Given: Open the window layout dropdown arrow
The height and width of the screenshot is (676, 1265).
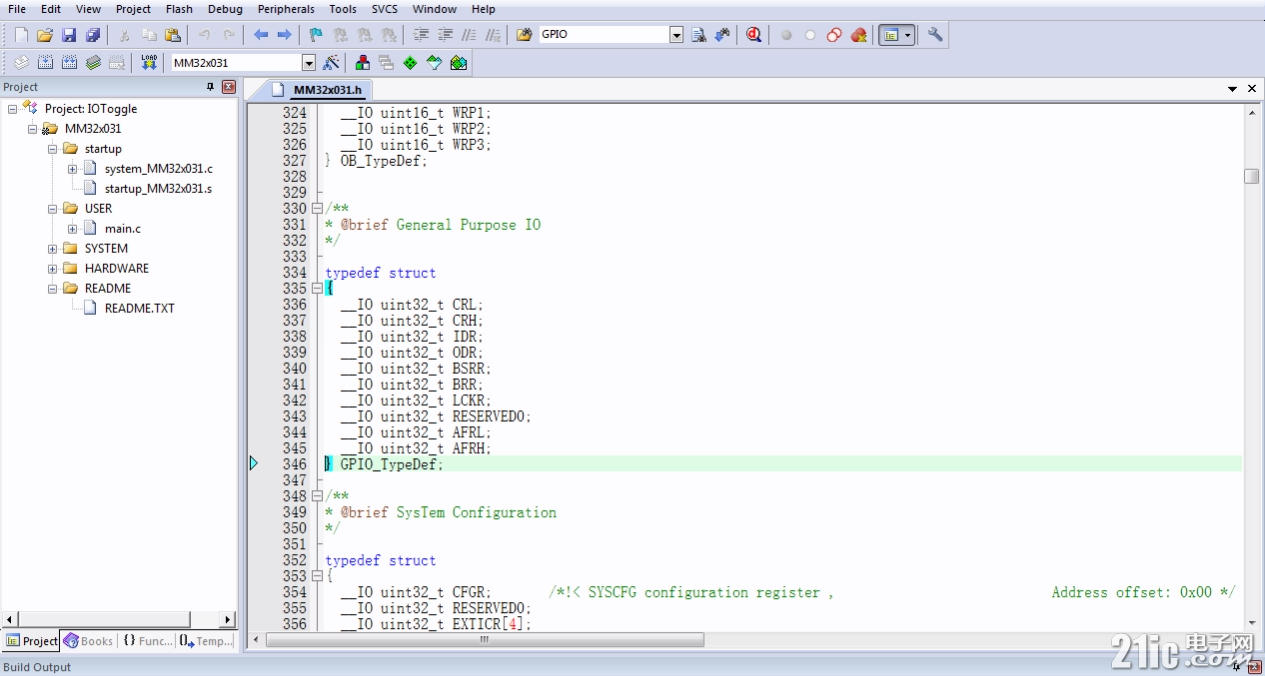Looking at the screenshot, I should 908,35.
